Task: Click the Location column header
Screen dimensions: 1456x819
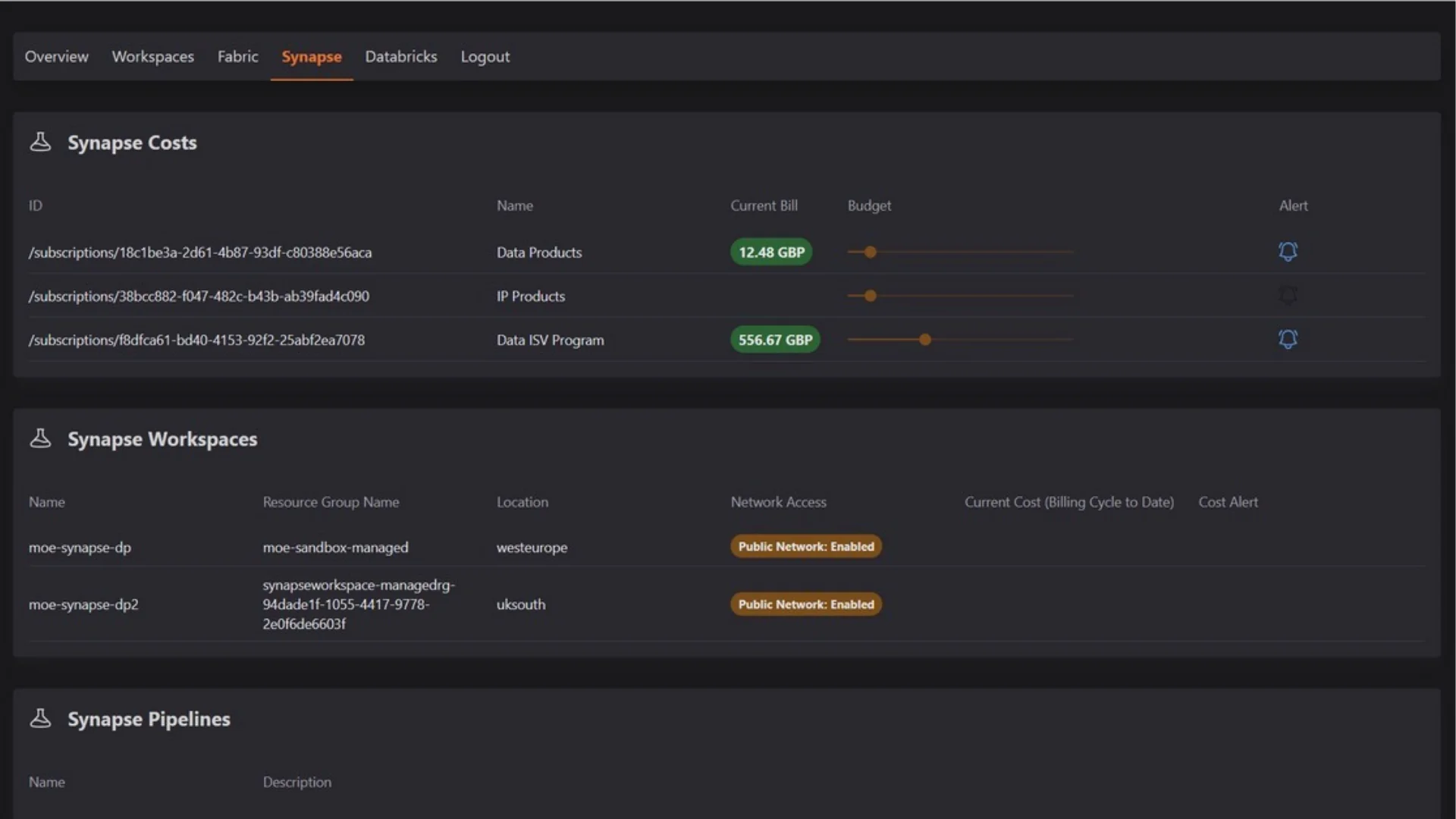Action: pyautogui.click(x=522, y=502)
